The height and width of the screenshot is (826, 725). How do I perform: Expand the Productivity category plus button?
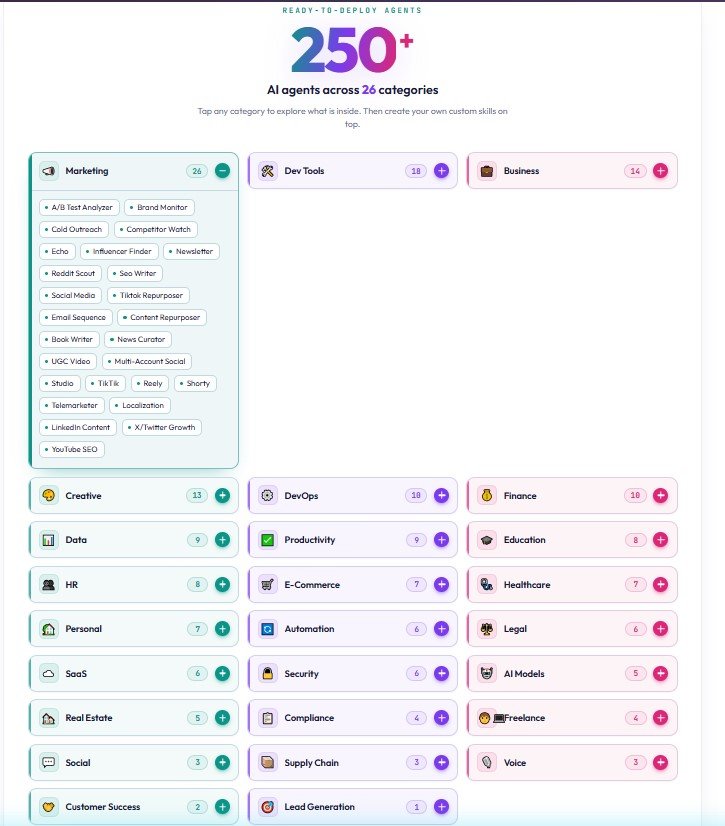442,540
